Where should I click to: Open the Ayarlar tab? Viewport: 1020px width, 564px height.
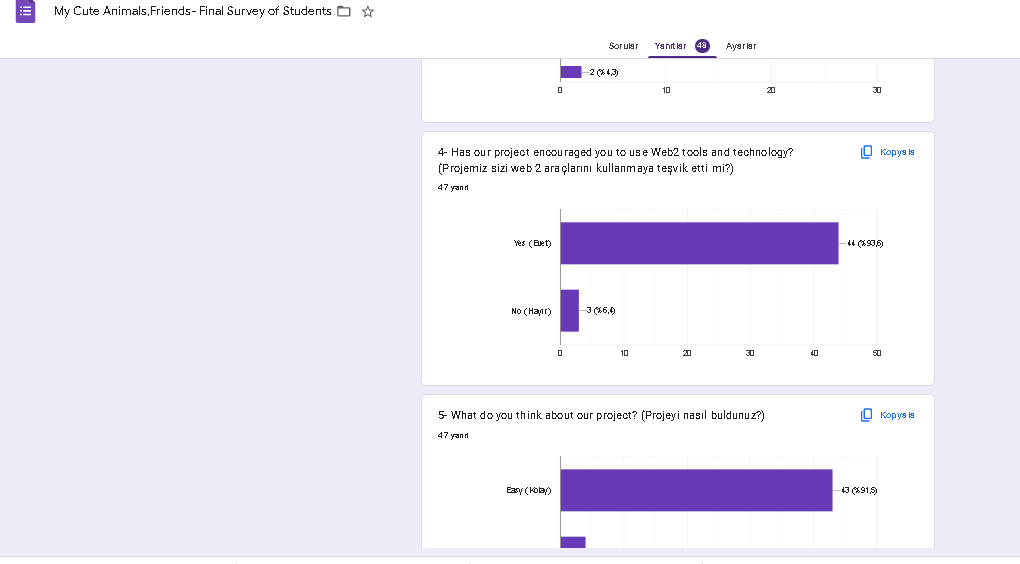coord(741,46)
